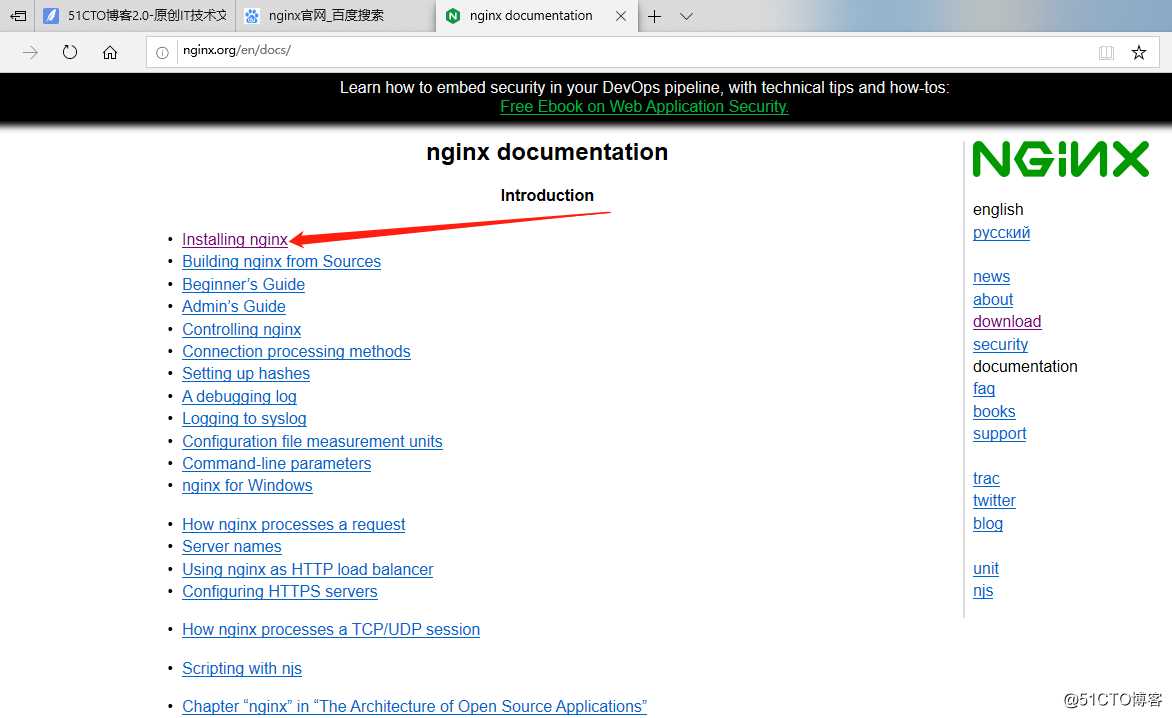The width and height of the screenshot is (1172, 718).
Task: Expand the tab preview chevron
Action: 686,16
